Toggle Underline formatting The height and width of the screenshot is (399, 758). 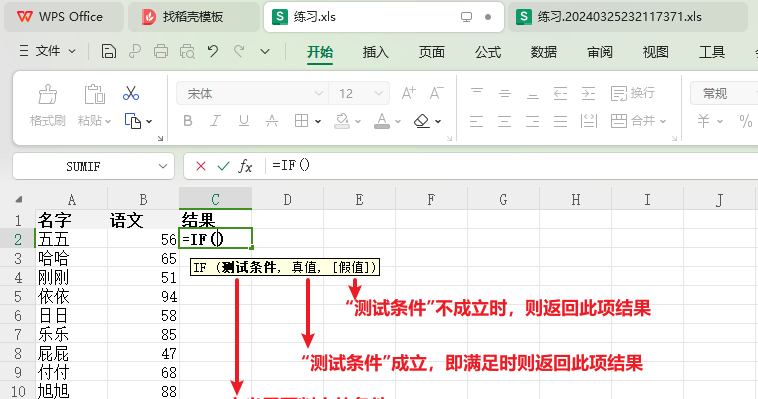[244, 121]
